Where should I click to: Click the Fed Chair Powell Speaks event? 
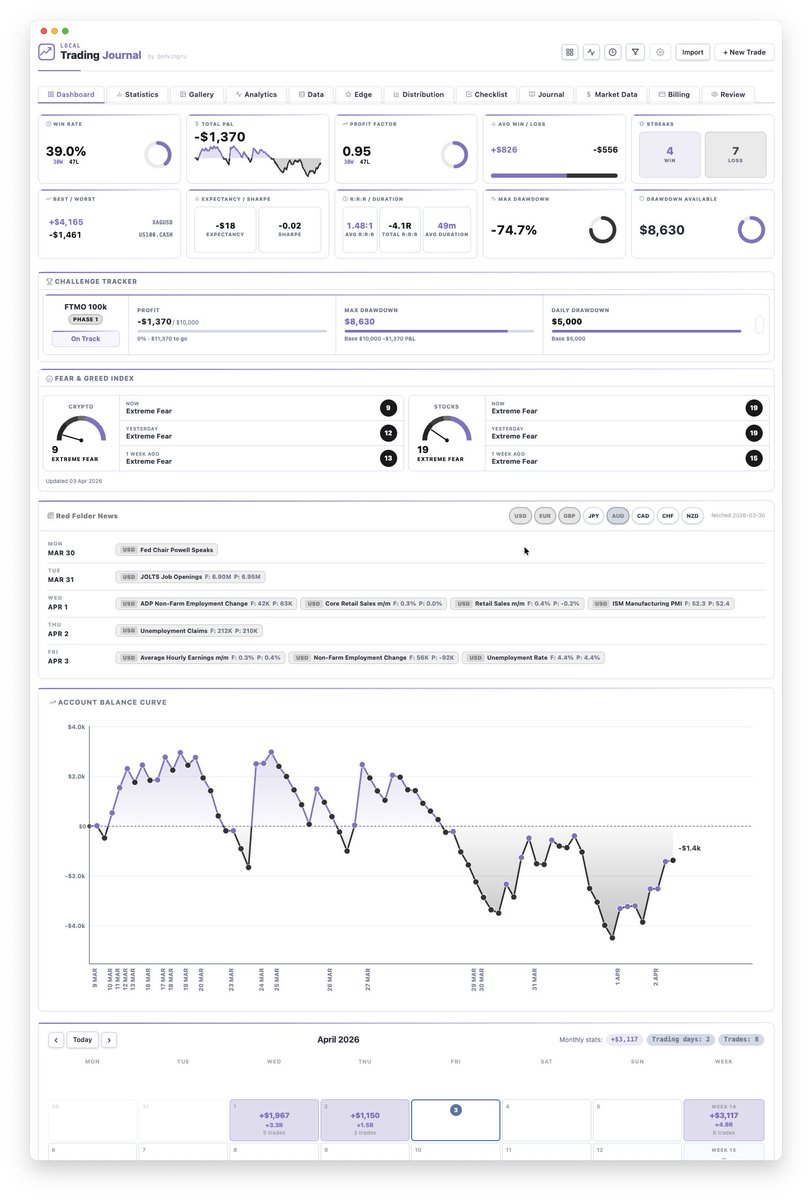pos(166,550)
